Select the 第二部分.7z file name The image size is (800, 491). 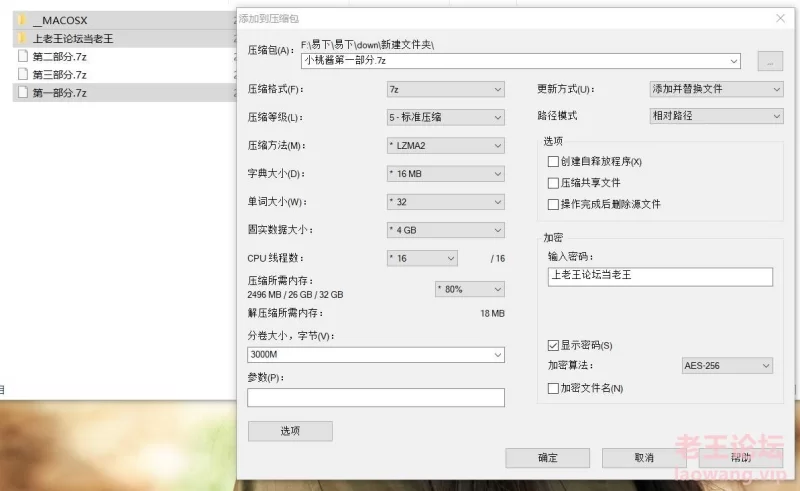(x=60, y=57)
